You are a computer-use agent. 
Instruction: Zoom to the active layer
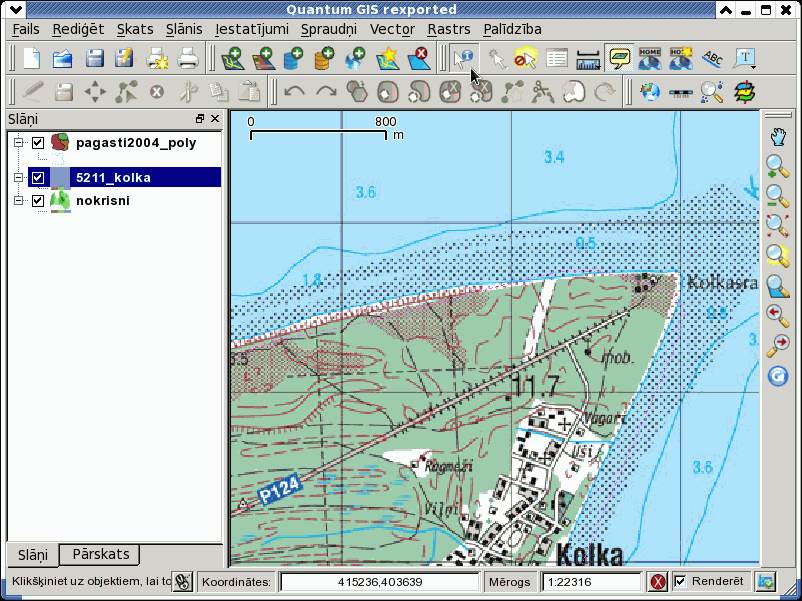click(x=777, y=286)
